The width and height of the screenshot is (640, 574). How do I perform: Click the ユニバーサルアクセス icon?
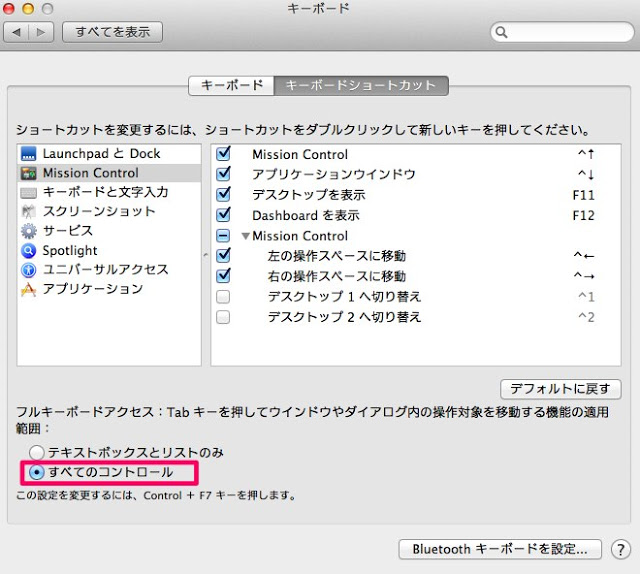pyautogui.click(x=29, y=270)
